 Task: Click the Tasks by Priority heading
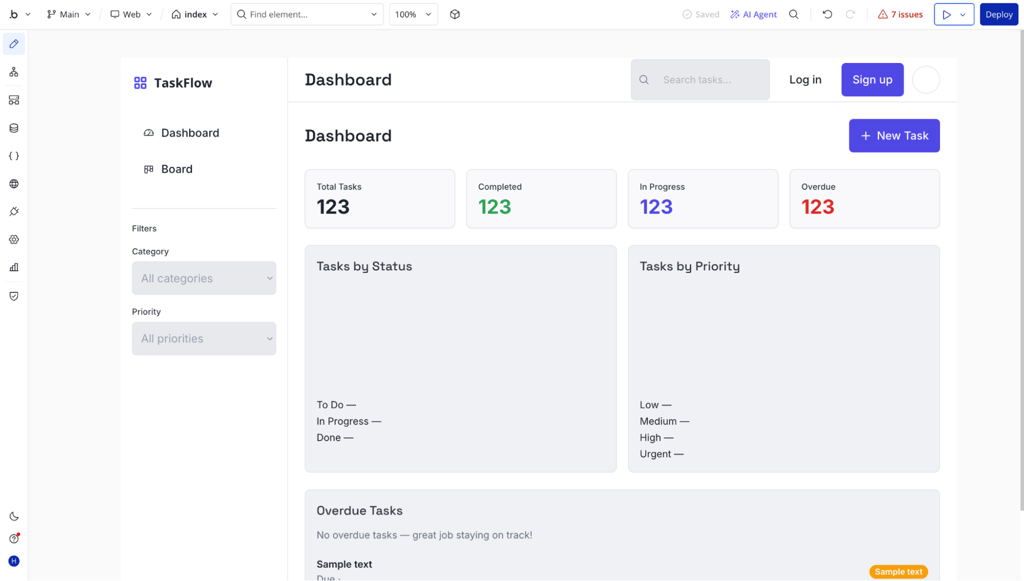690,266
